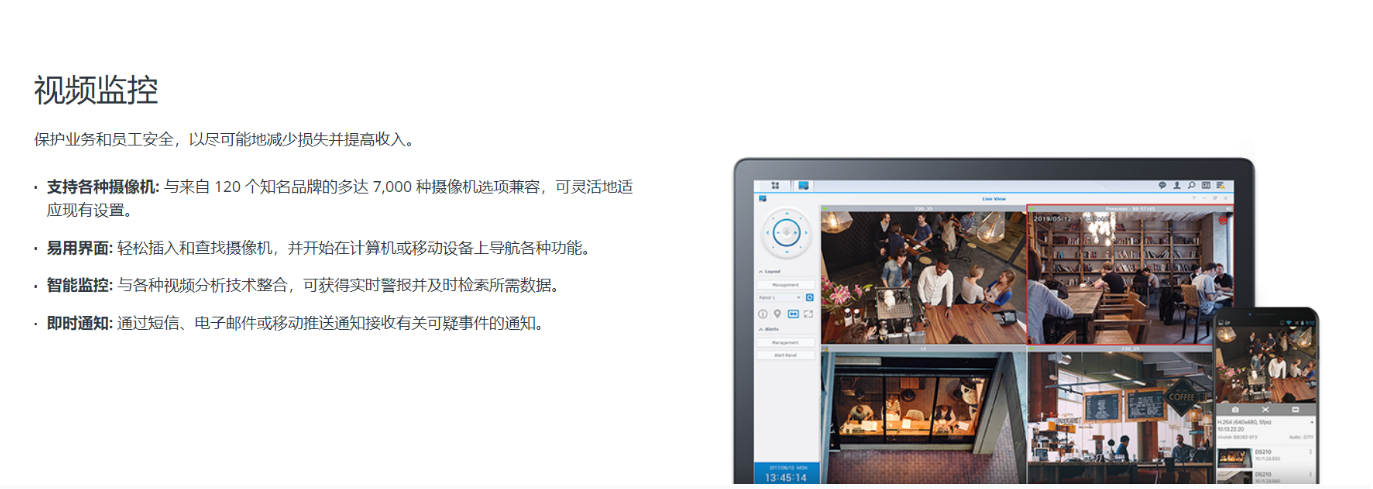Tap the snapshot camera icon on phone
The image size is (1373, 489).
click(x=1235, y=410)
